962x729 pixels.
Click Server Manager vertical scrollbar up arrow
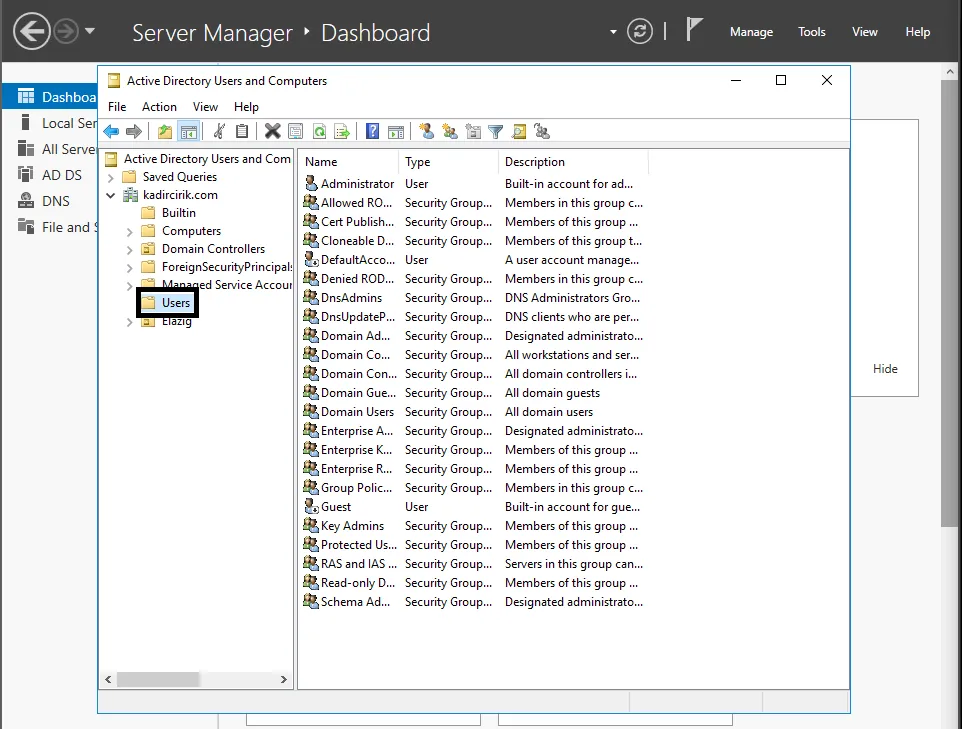coord(949,72)
